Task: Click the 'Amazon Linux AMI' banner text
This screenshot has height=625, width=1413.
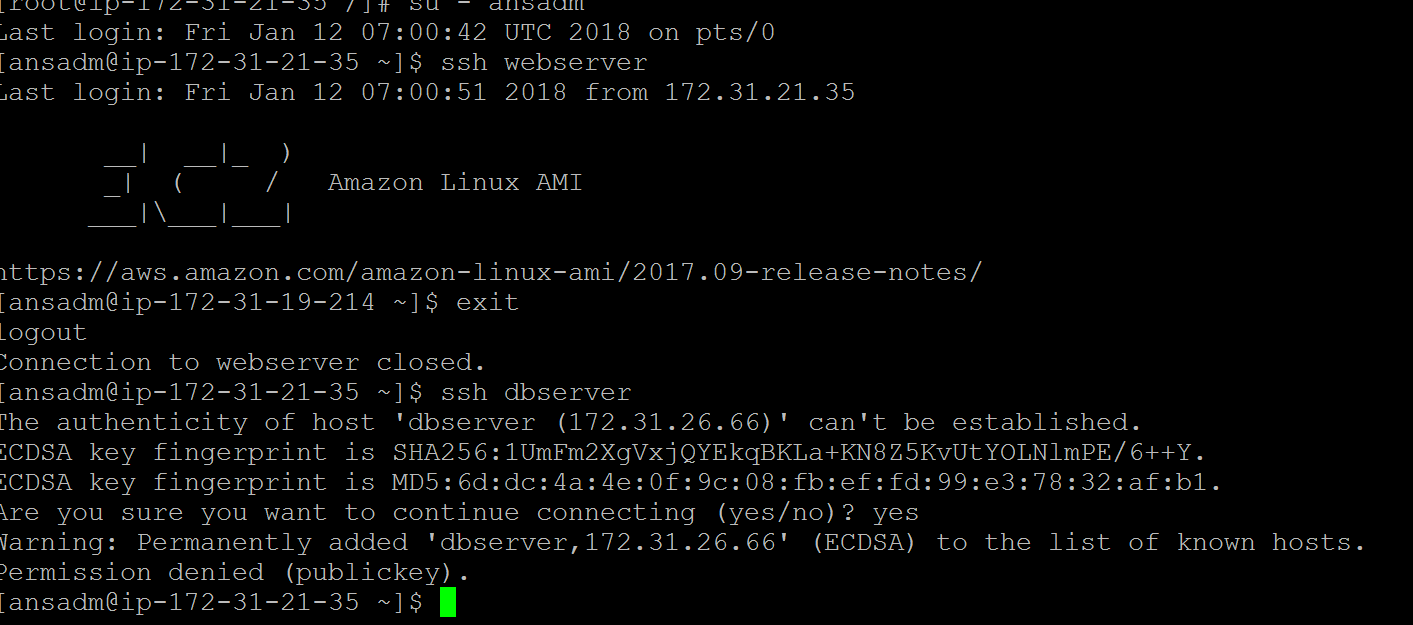Action: 455,183
